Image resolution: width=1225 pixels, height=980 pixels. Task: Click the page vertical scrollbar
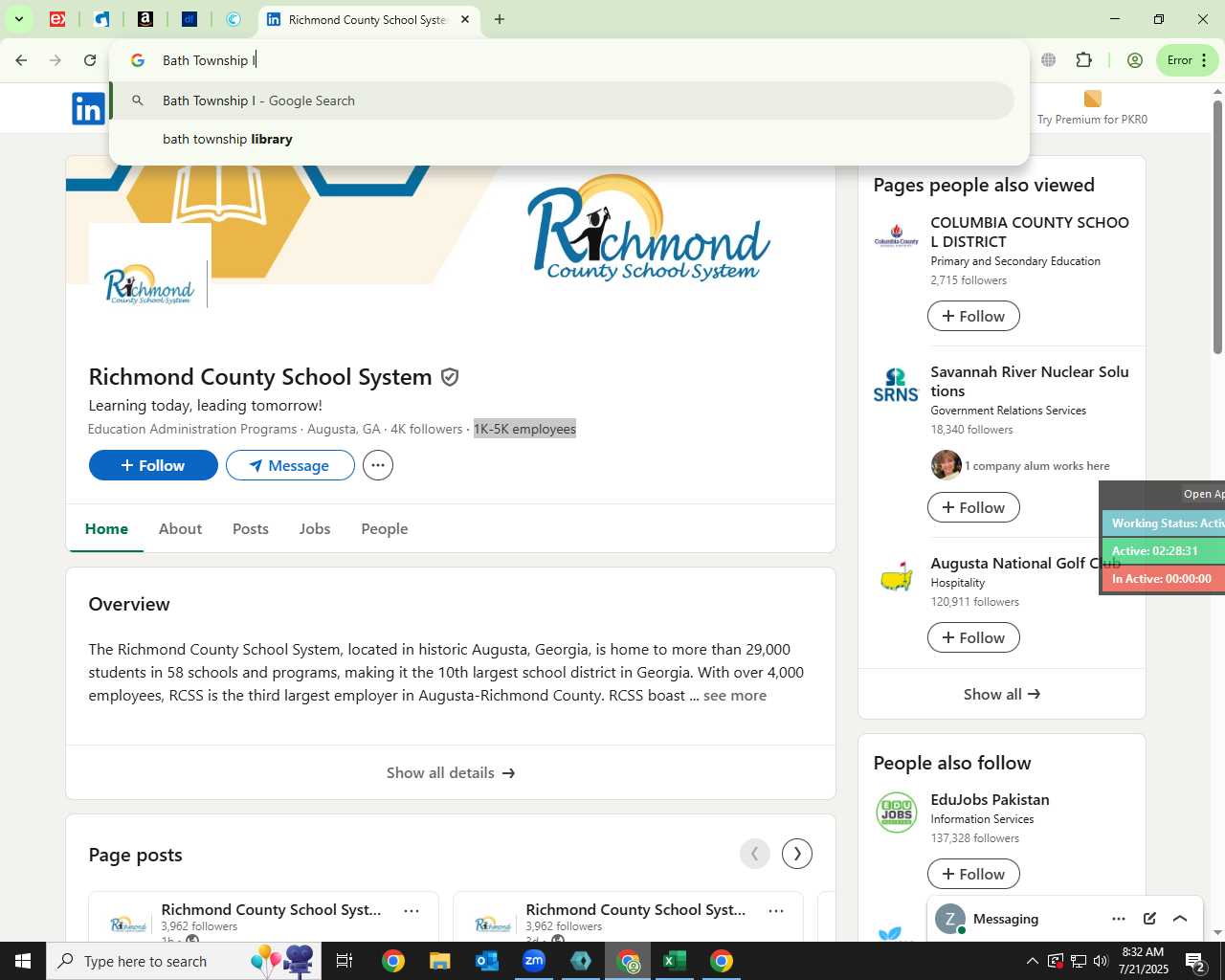[x=1217, y=226]
